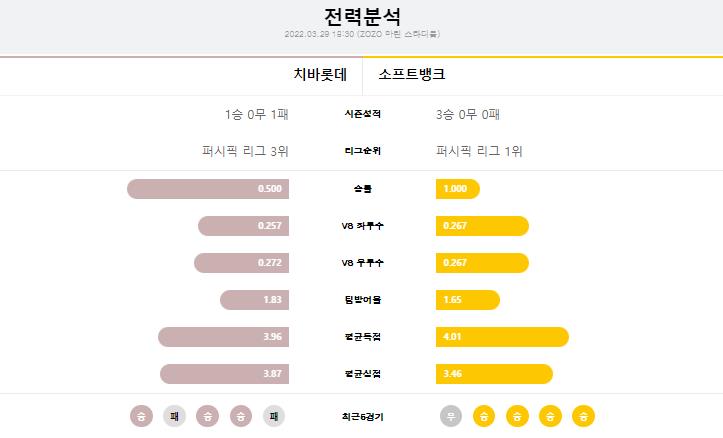This screenshot has width=723, height=438.
Task: Click the 1.83 team ERA bar
Action: (x=255, y=300)
